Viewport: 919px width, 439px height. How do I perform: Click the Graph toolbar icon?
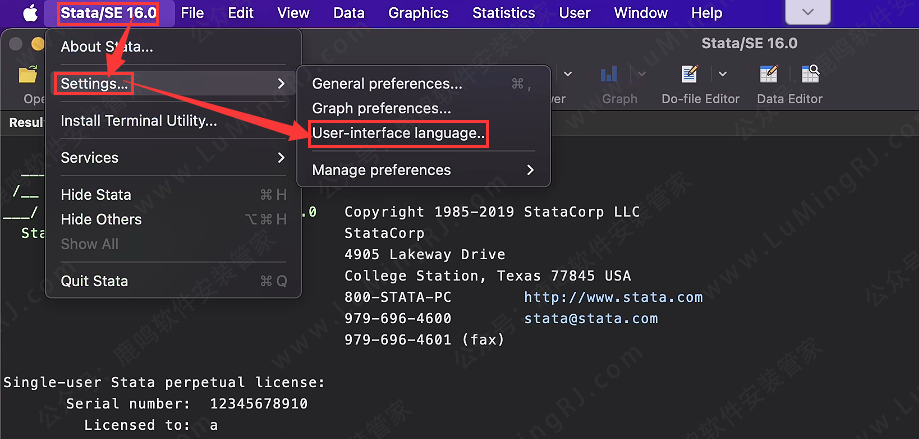(x=609, y=76)
